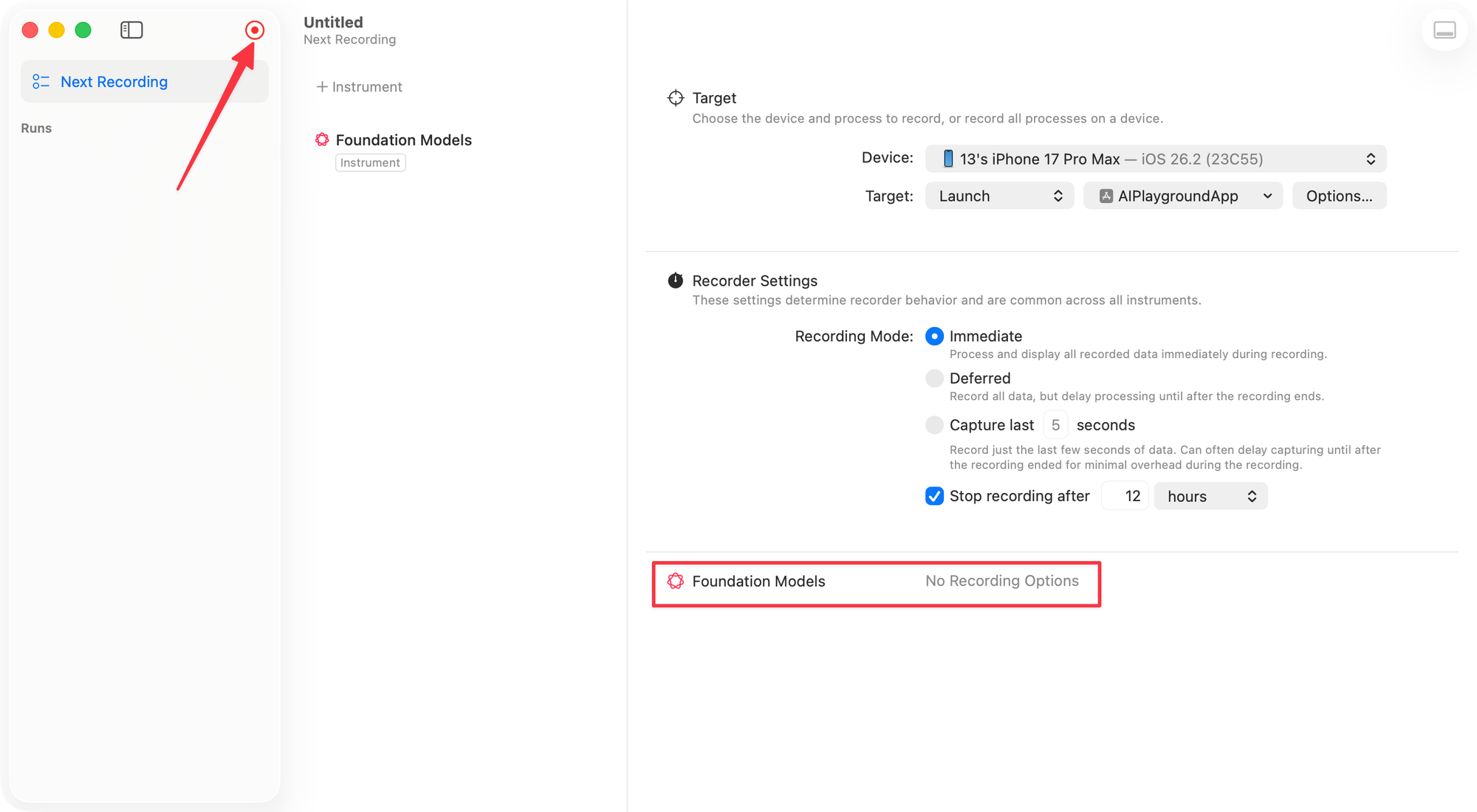Viewport: 1477px width, 812px height.
Task: Open the Launch target mode dropdown
Action: pos(999,196)
